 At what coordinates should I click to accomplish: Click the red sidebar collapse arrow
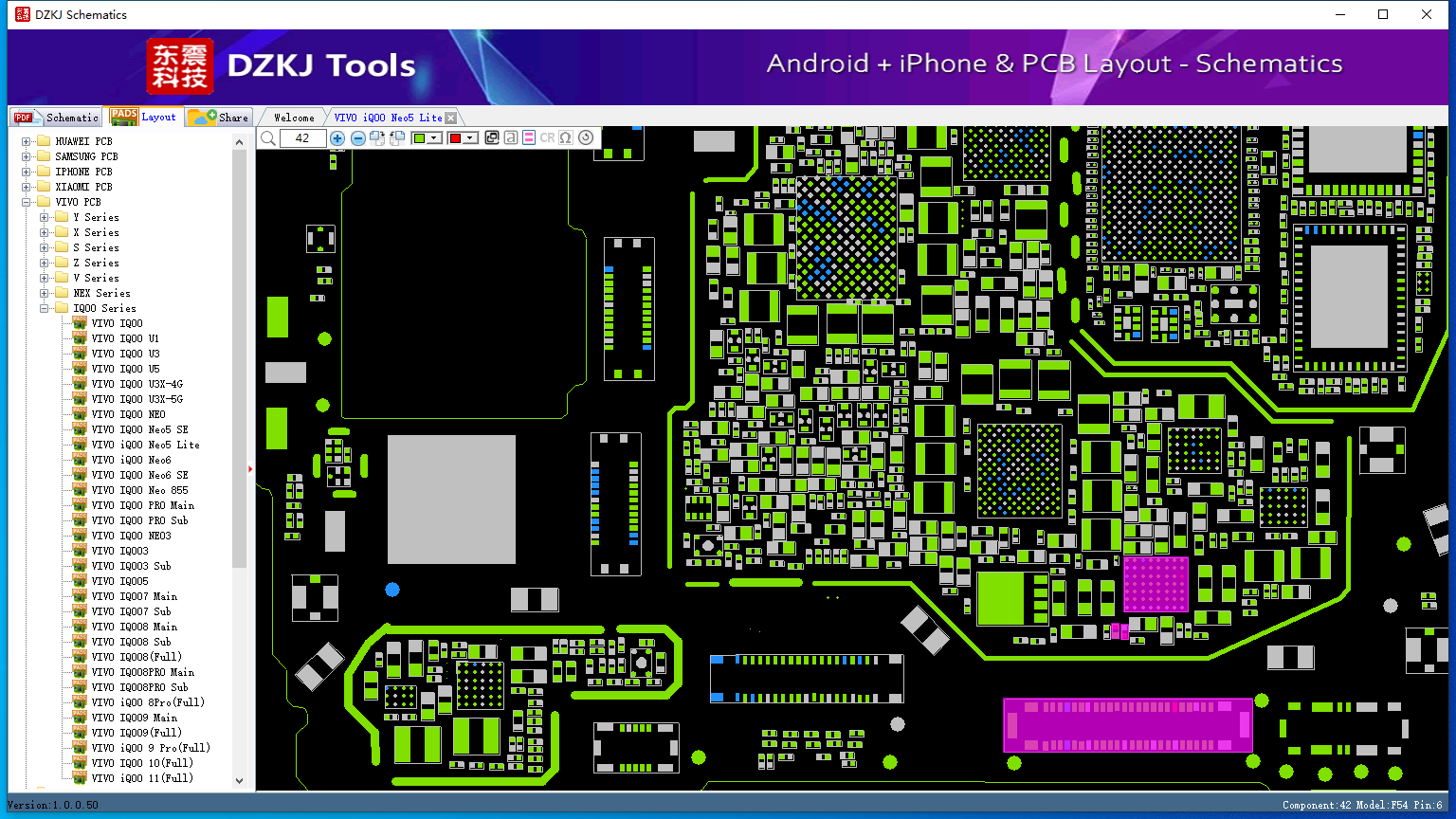tap(250, 468)
